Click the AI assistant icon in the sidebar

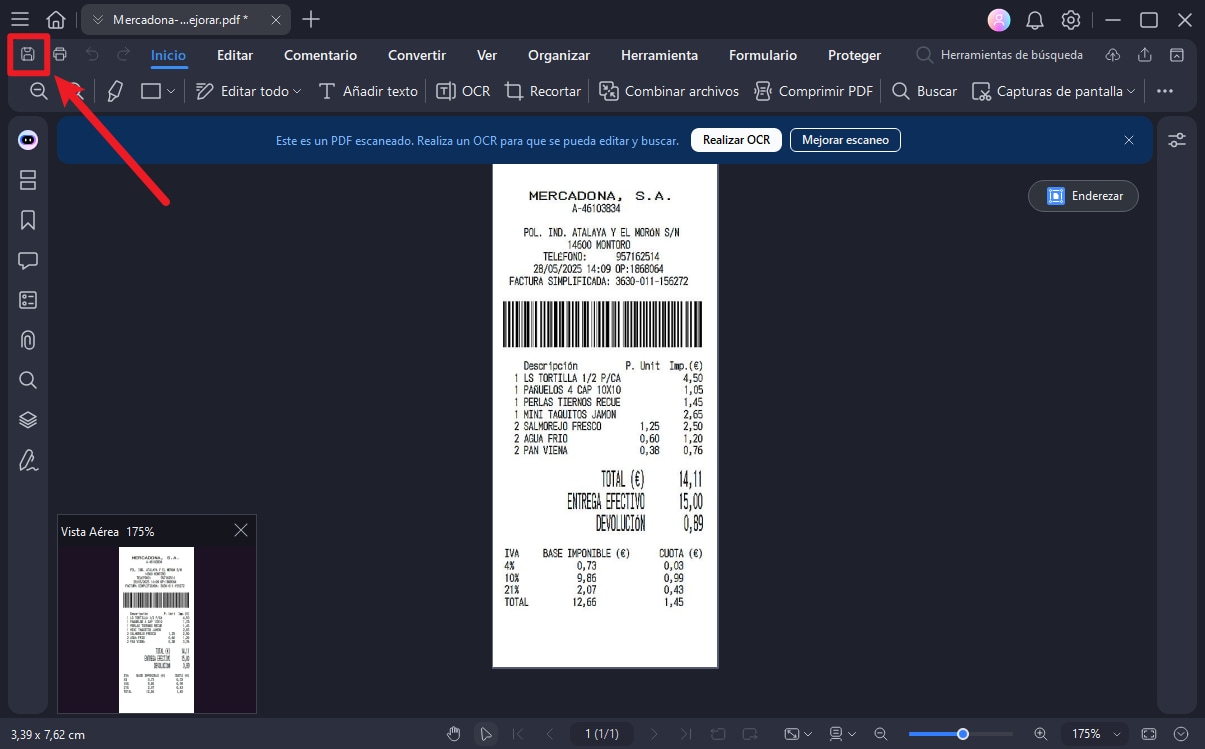[x=28, y=140]
